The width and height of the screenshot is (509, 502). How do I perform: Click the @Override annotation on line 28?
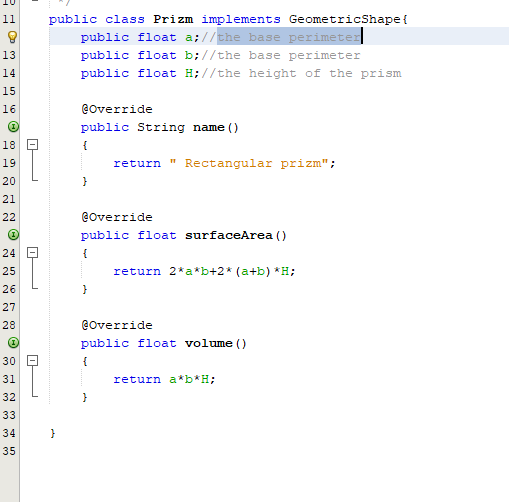(117, 325)
